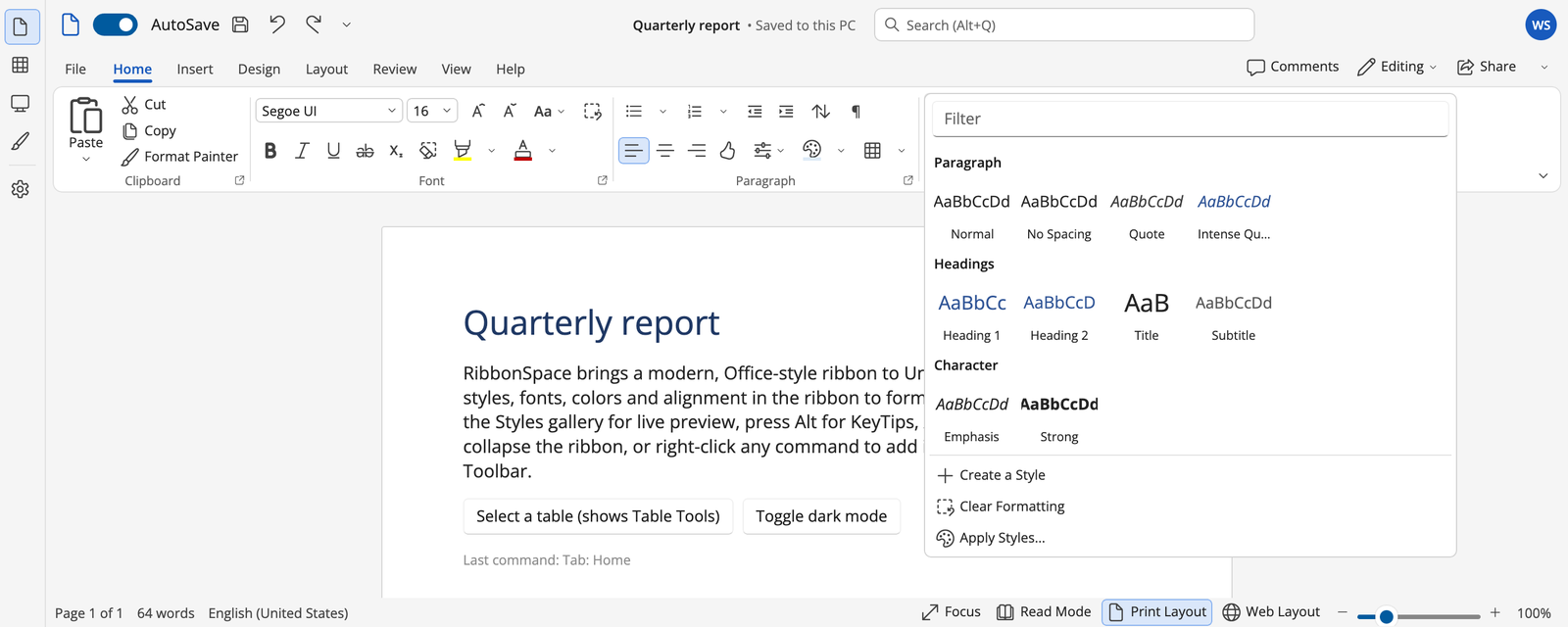This screenshot has height=627, width=1568.
Task: Shrink the font size
Action: tap(510, 111)
